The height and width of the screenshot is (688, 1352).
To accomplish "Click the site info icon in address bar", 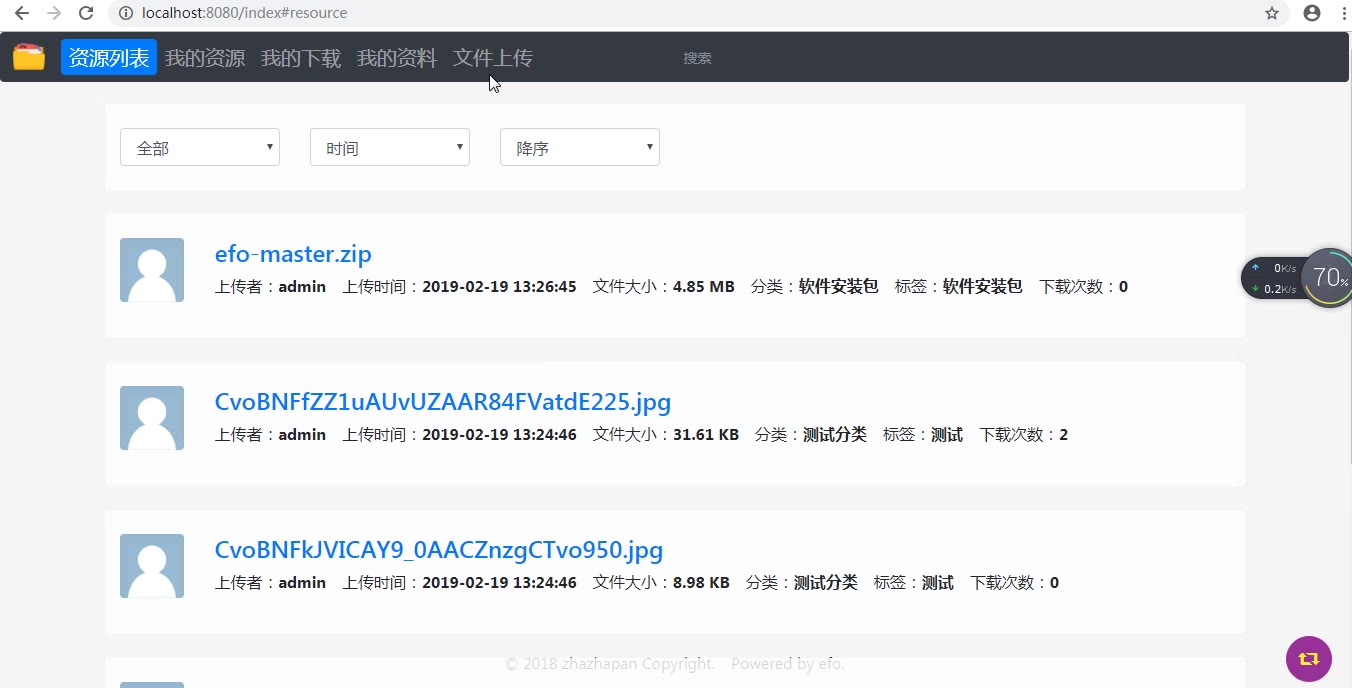I will coord(126,13).
